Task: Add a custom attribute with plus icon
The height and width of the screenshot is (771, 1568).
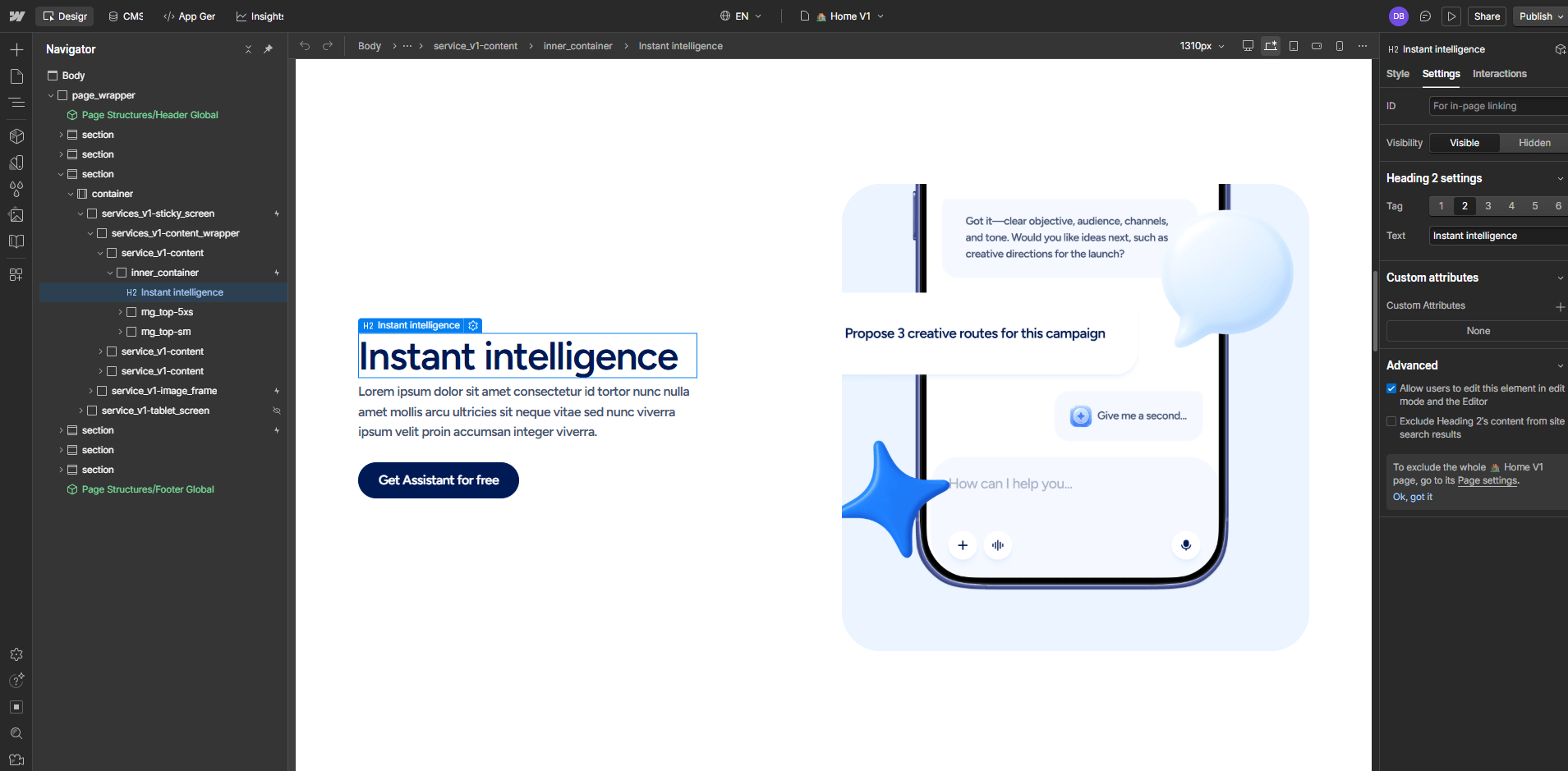Action: point(1560,306)
